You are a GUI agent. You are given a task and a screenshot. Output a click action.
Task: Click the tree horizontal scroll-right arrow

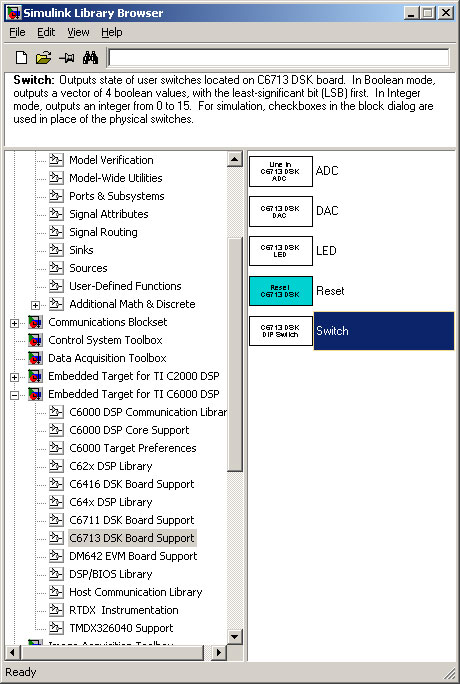point(219,653)
